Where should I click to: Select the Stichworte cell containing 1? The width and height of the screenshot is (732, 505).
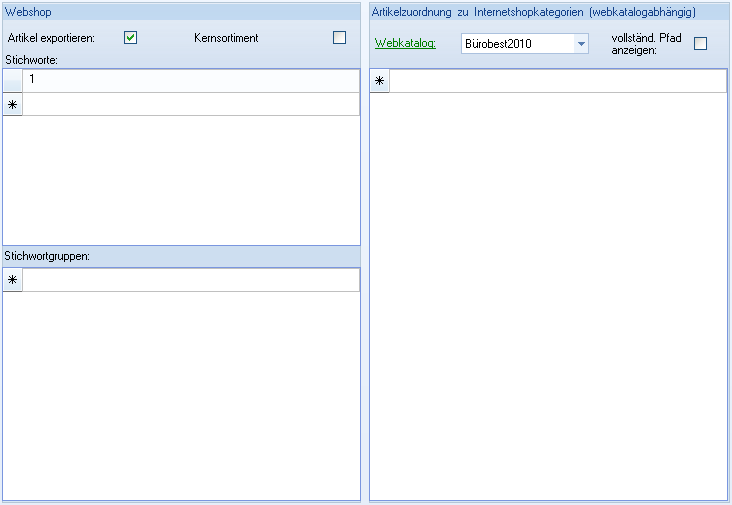pyautogui.click(x=190, y=80)
